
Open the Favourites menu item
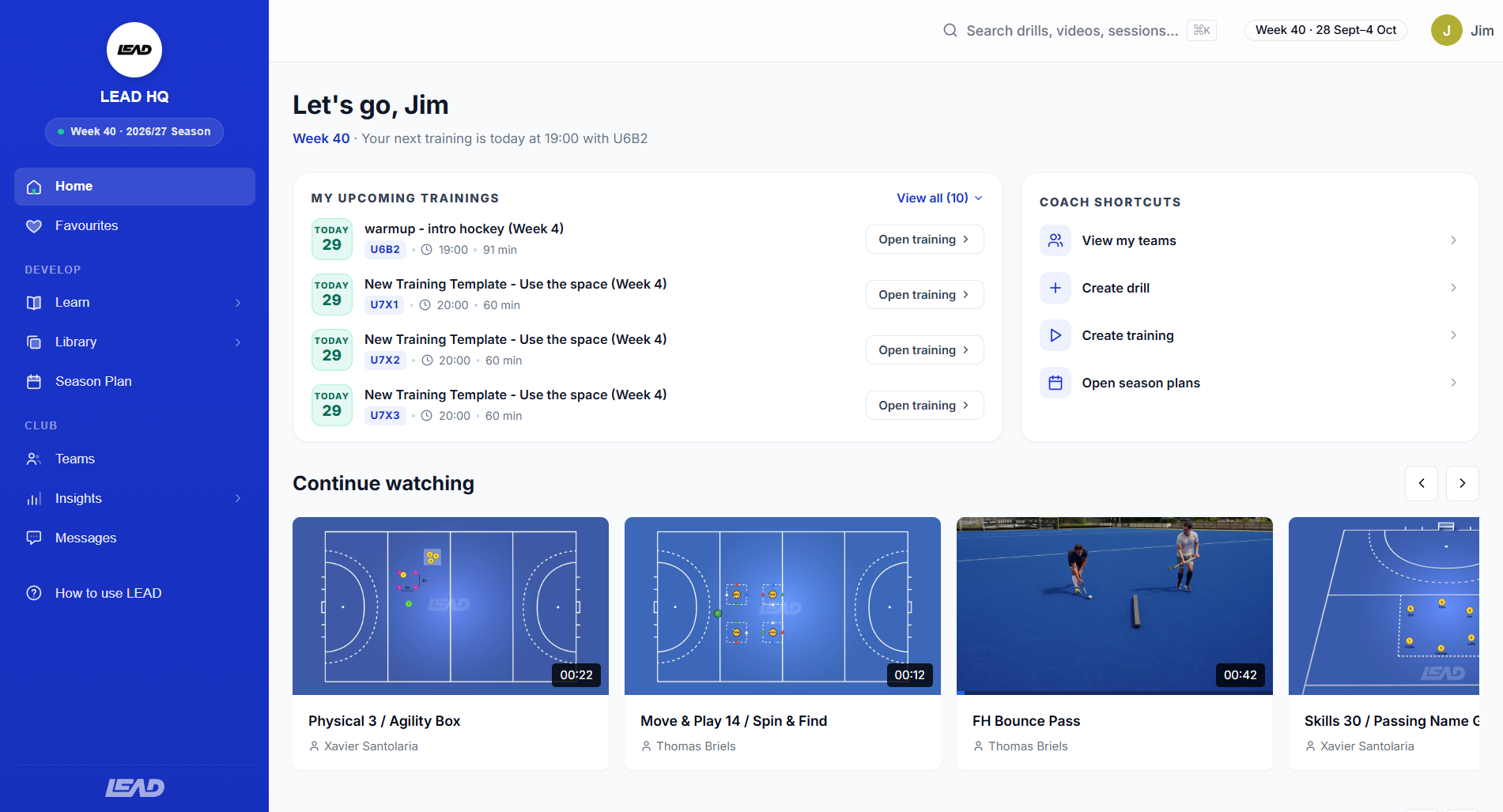pos(134,226)
